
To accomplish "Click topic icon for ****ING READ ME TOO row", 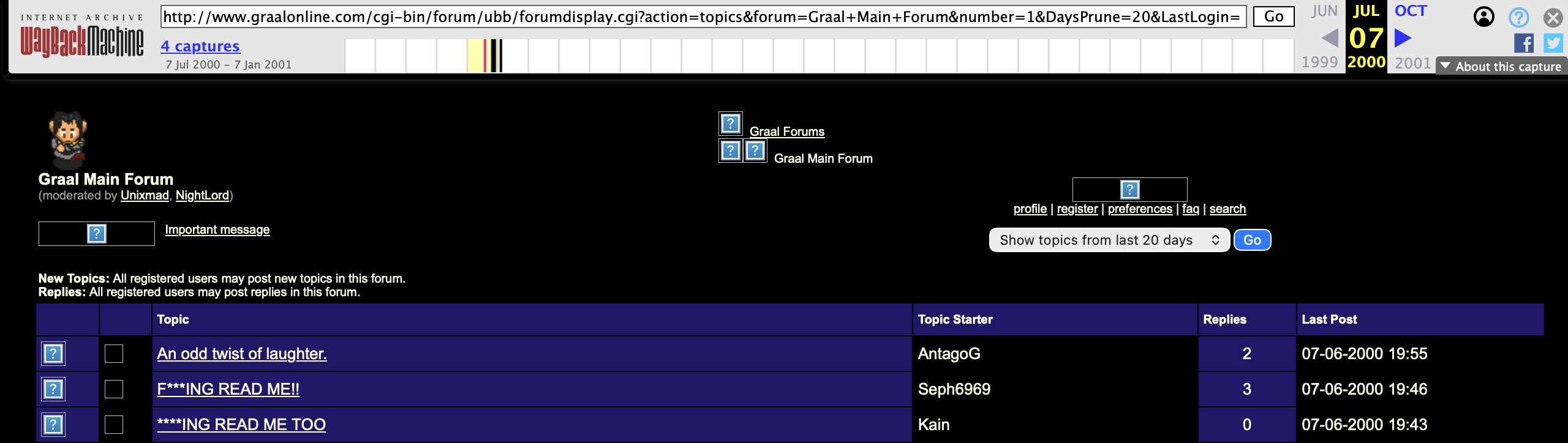I will pyautogui.click(x=53, y=425).
